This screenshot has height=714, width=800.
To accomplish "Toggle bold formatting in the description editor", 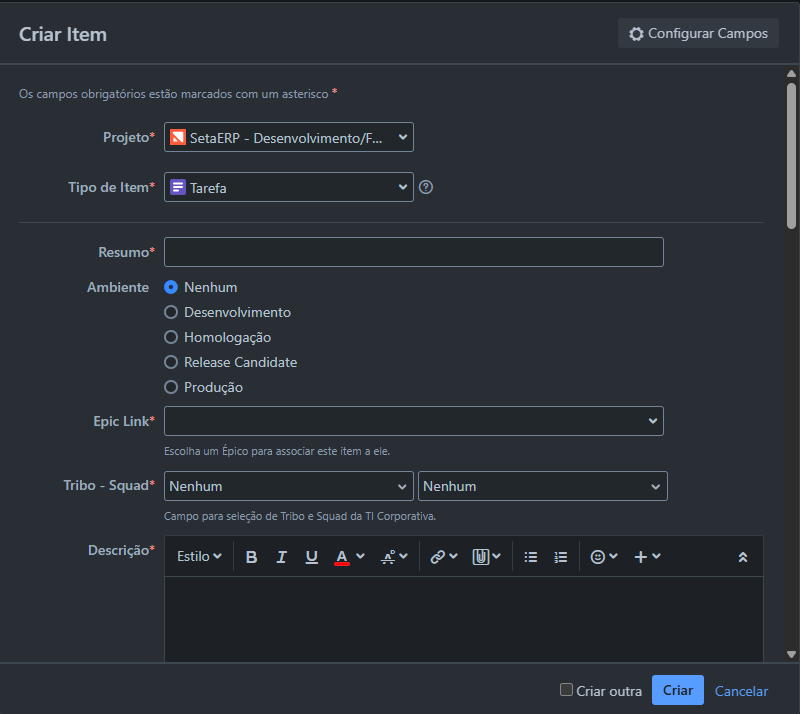I will [x=251, y=557].
